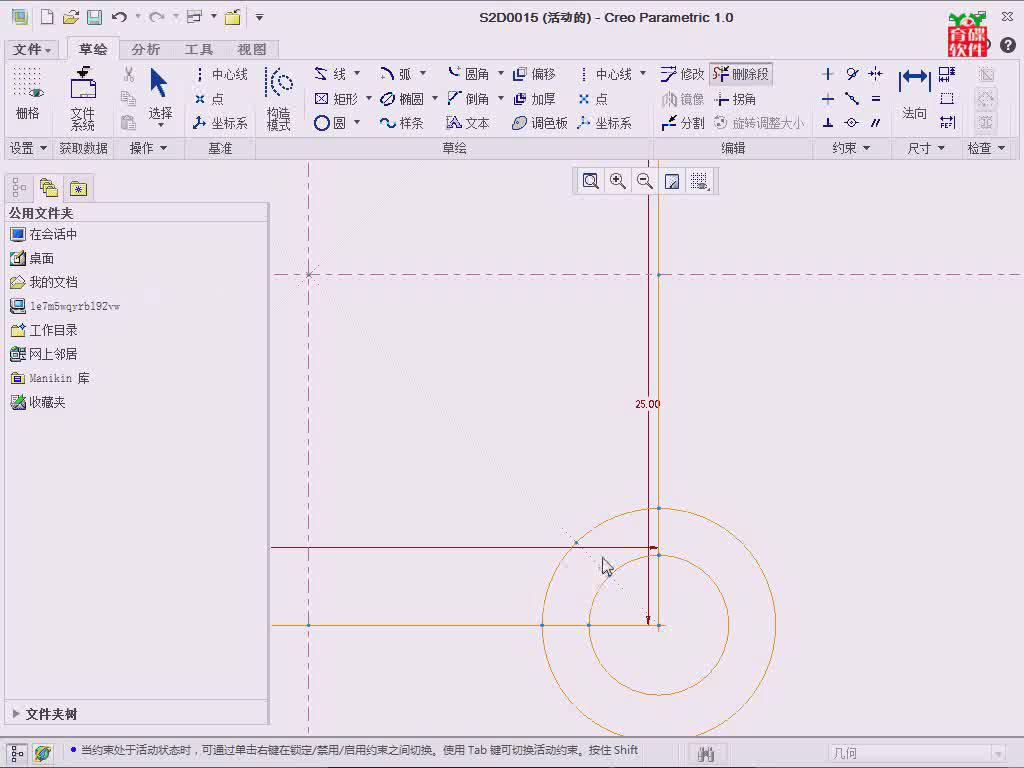
Task: Choose the 文本 text tool
Action: click(467, 123)
